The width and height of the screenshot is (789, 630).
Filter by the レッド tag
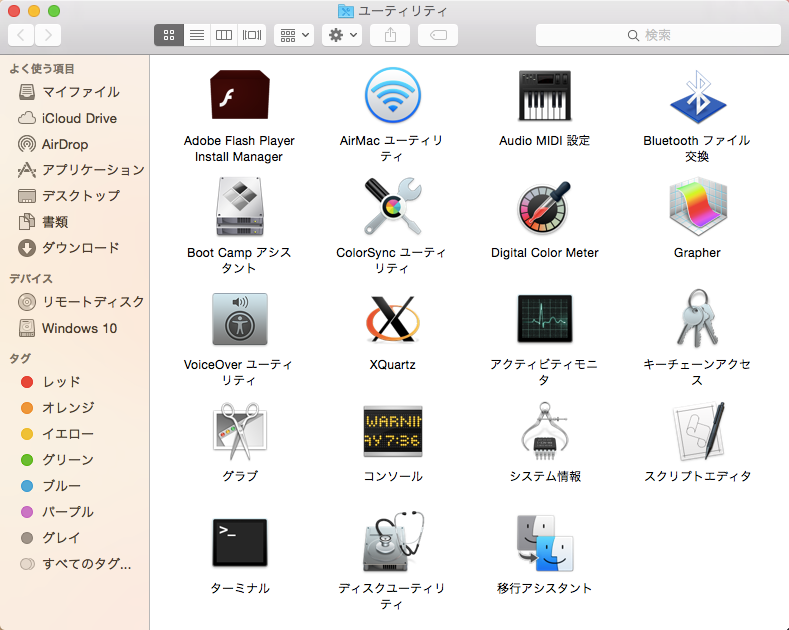74,382
